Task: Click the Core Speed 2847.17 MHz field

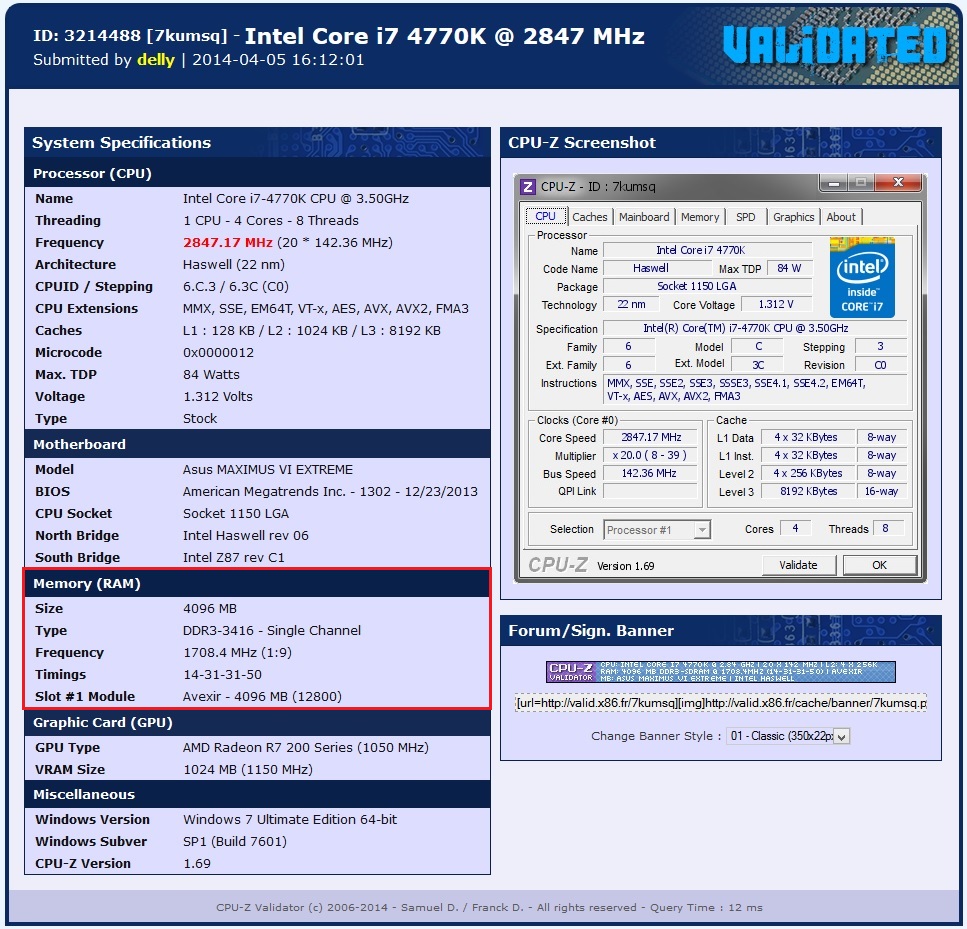Action: click(651, 437)
